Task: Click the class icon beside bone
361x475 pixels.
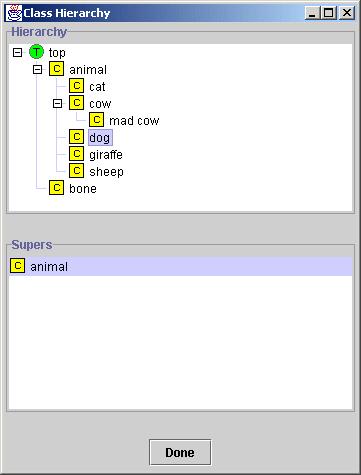Action: pyautogui.click(x=57, y=188)
